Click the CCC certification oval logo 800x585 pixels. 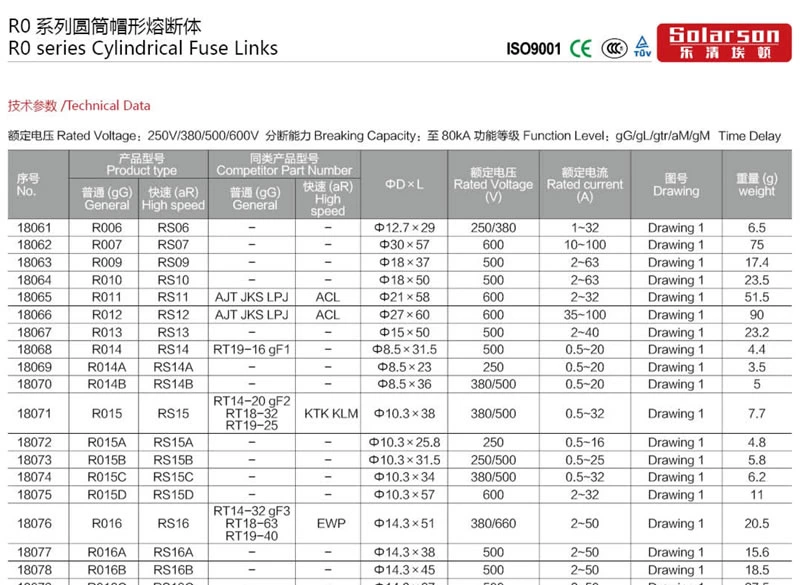click(x=612, y=48)
